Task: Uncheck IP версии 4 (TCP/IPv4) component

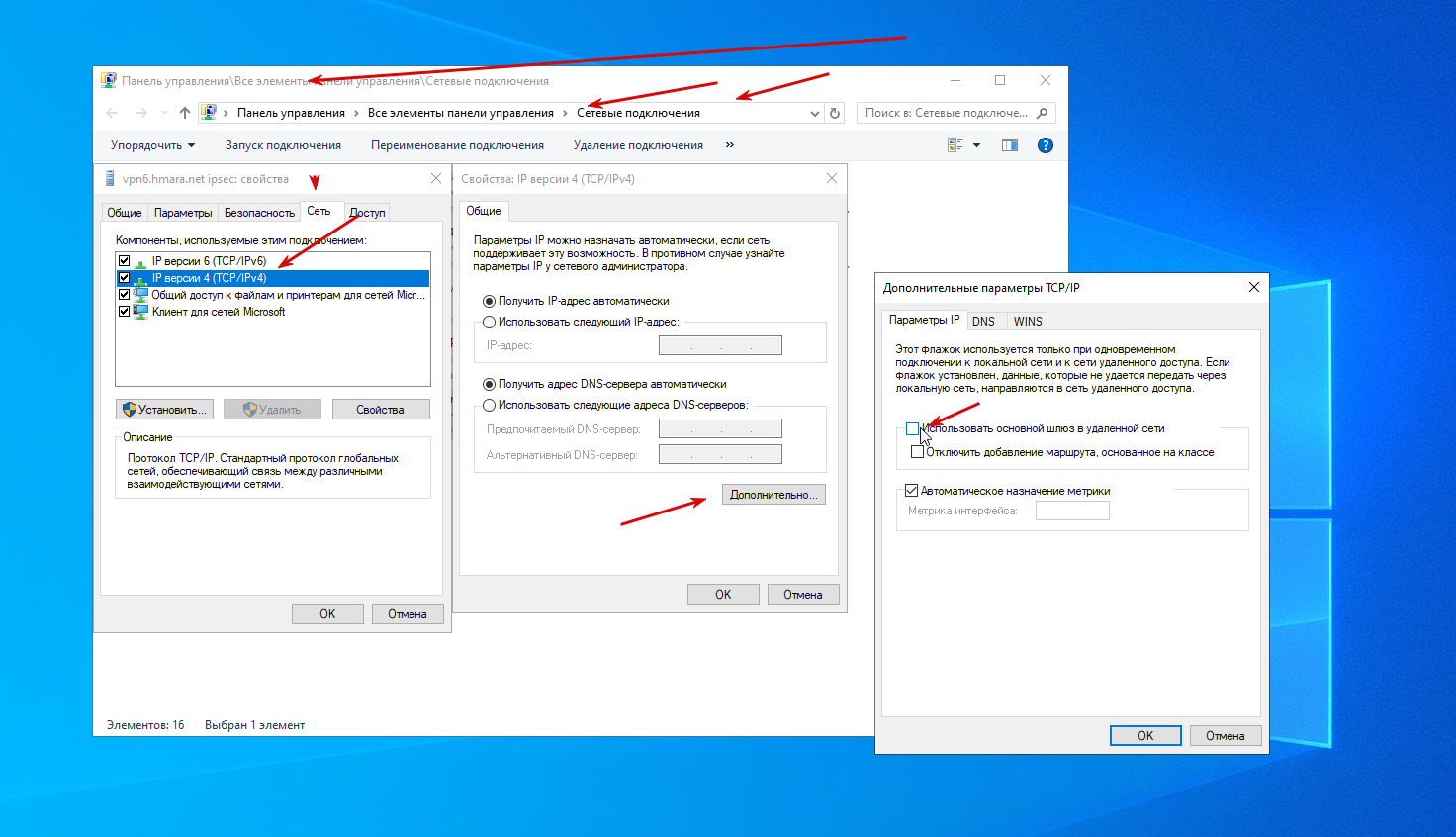Action: point(124,278)
